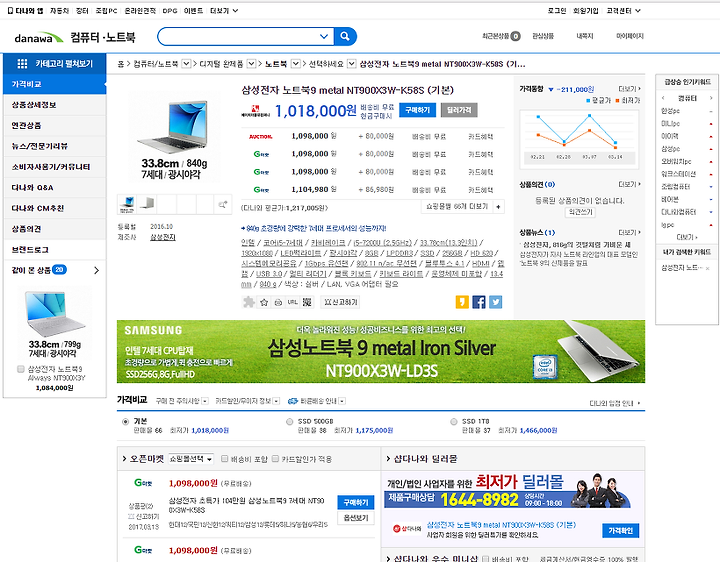Click the blue 구매하기 button near price

(417, 110)
